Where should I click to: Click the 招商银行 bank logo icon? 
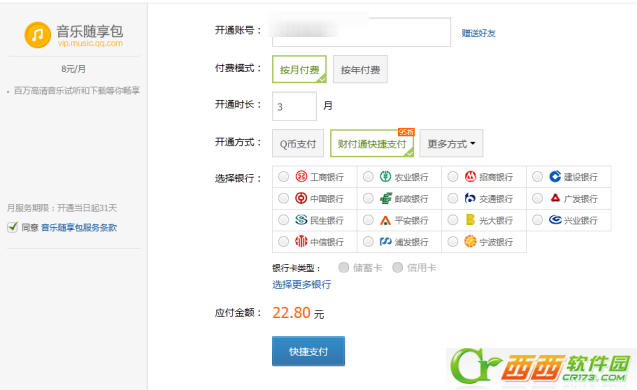click(x=470, y=176)
